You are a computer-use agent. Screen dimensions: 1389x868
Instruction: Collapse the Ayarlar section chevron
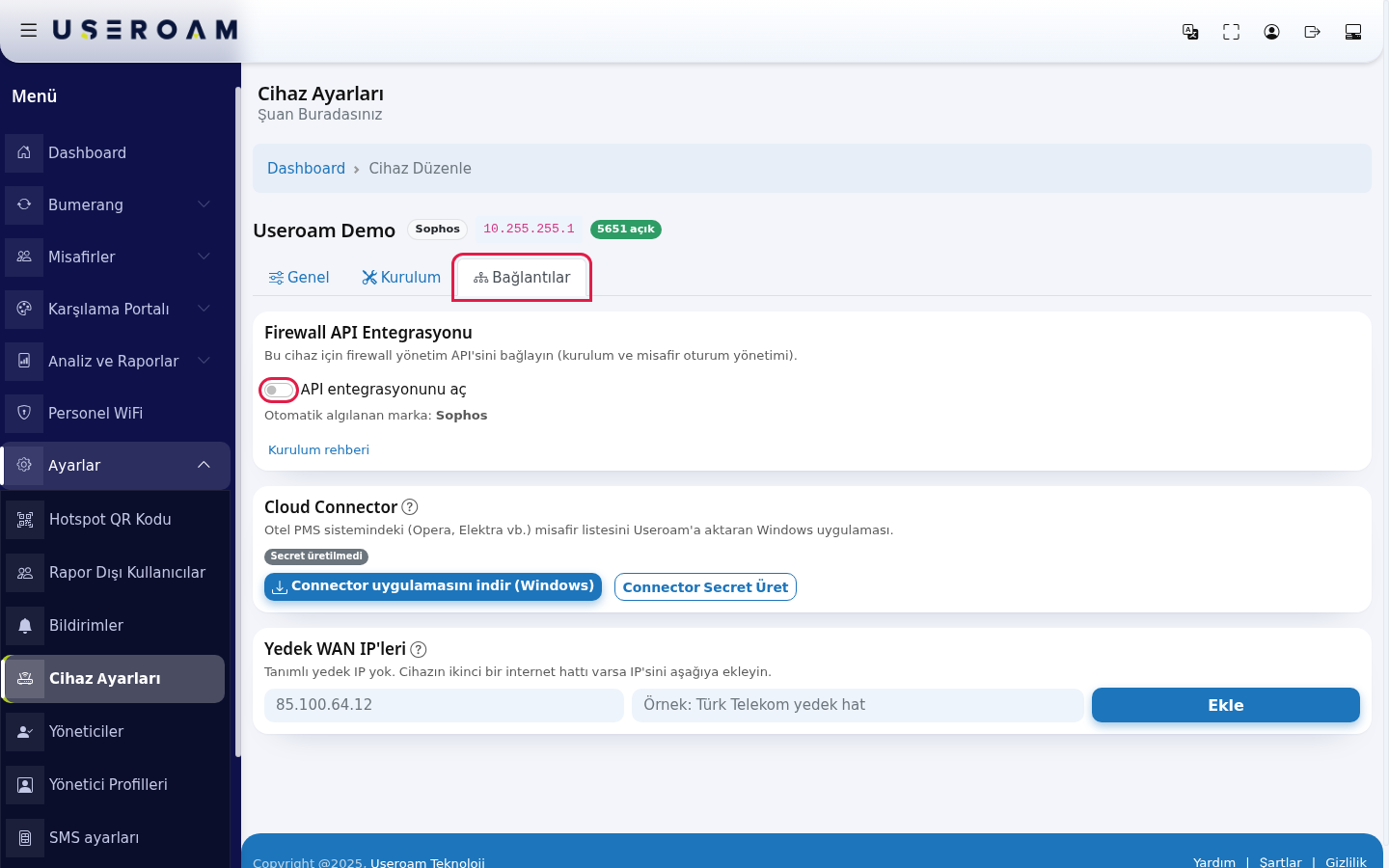(x=204, y=465)
